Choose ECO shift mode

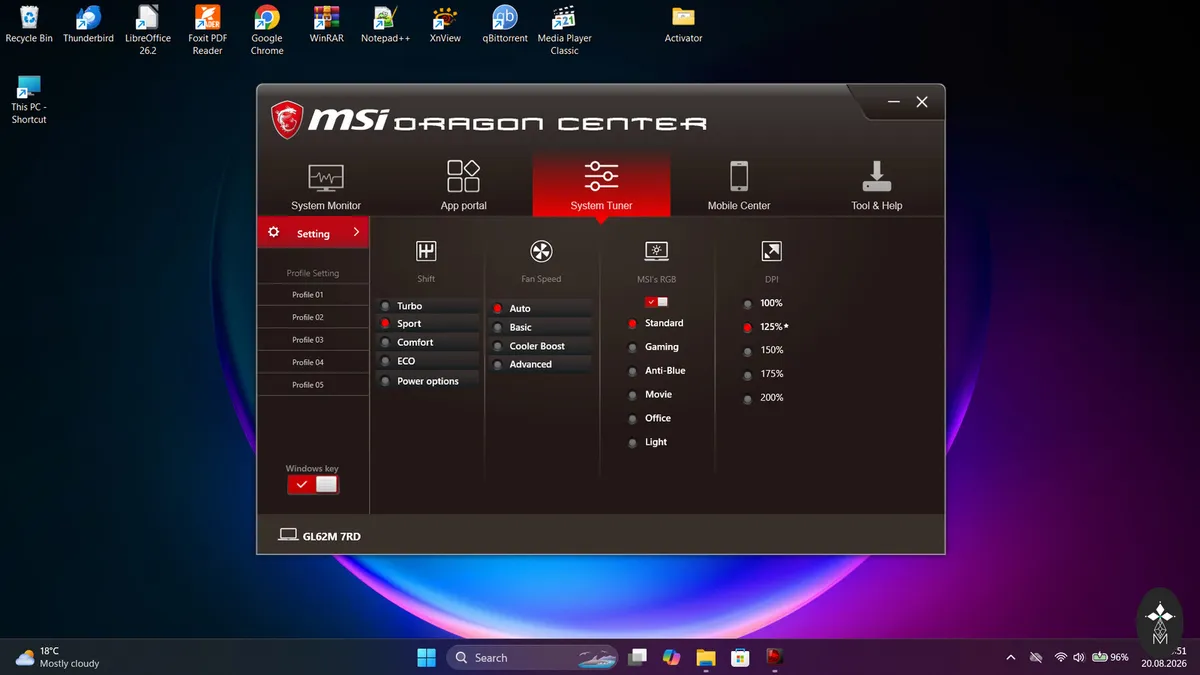click(x=427, y=361)
